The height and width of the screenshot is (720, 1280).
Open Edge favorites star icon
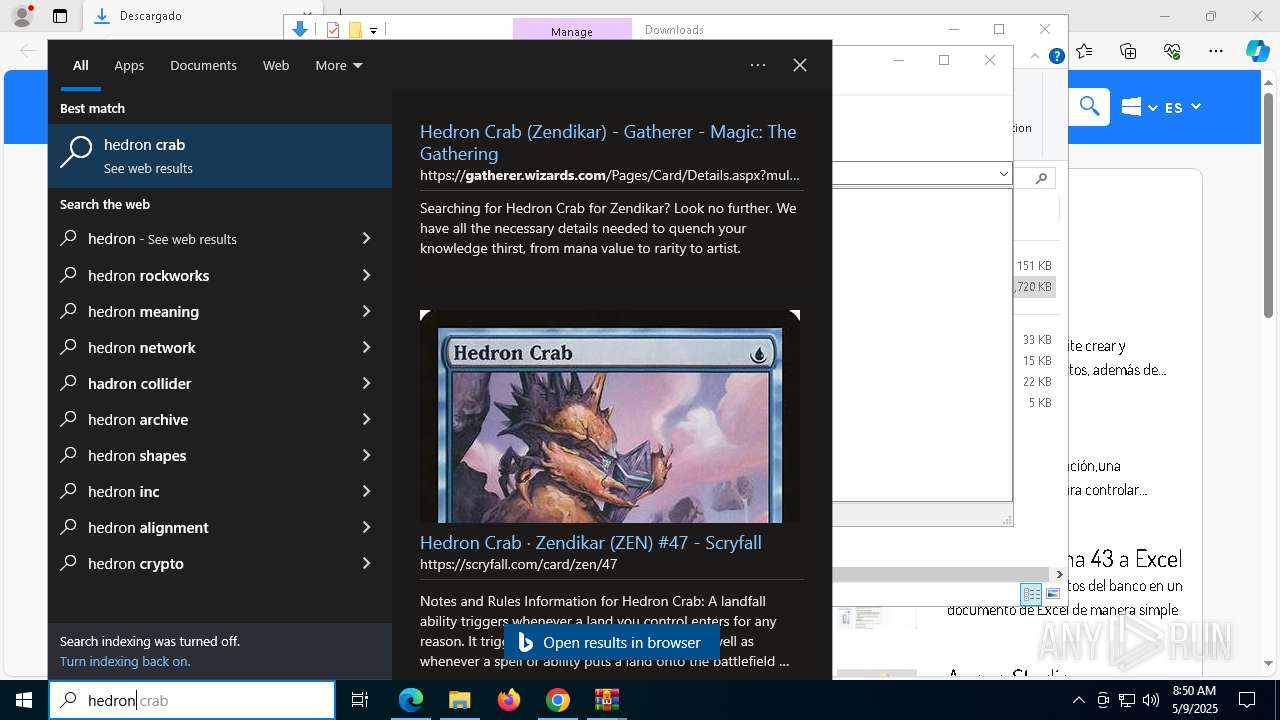[1085, 51]
